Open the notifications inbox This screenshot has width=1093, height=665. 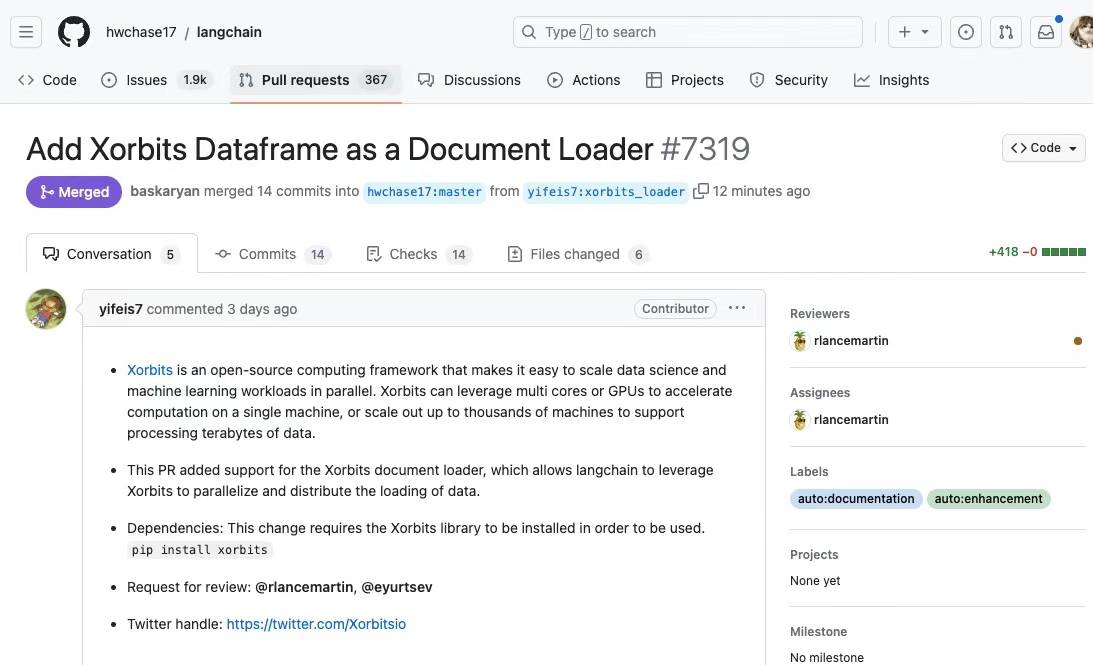tap(1046, 32)
